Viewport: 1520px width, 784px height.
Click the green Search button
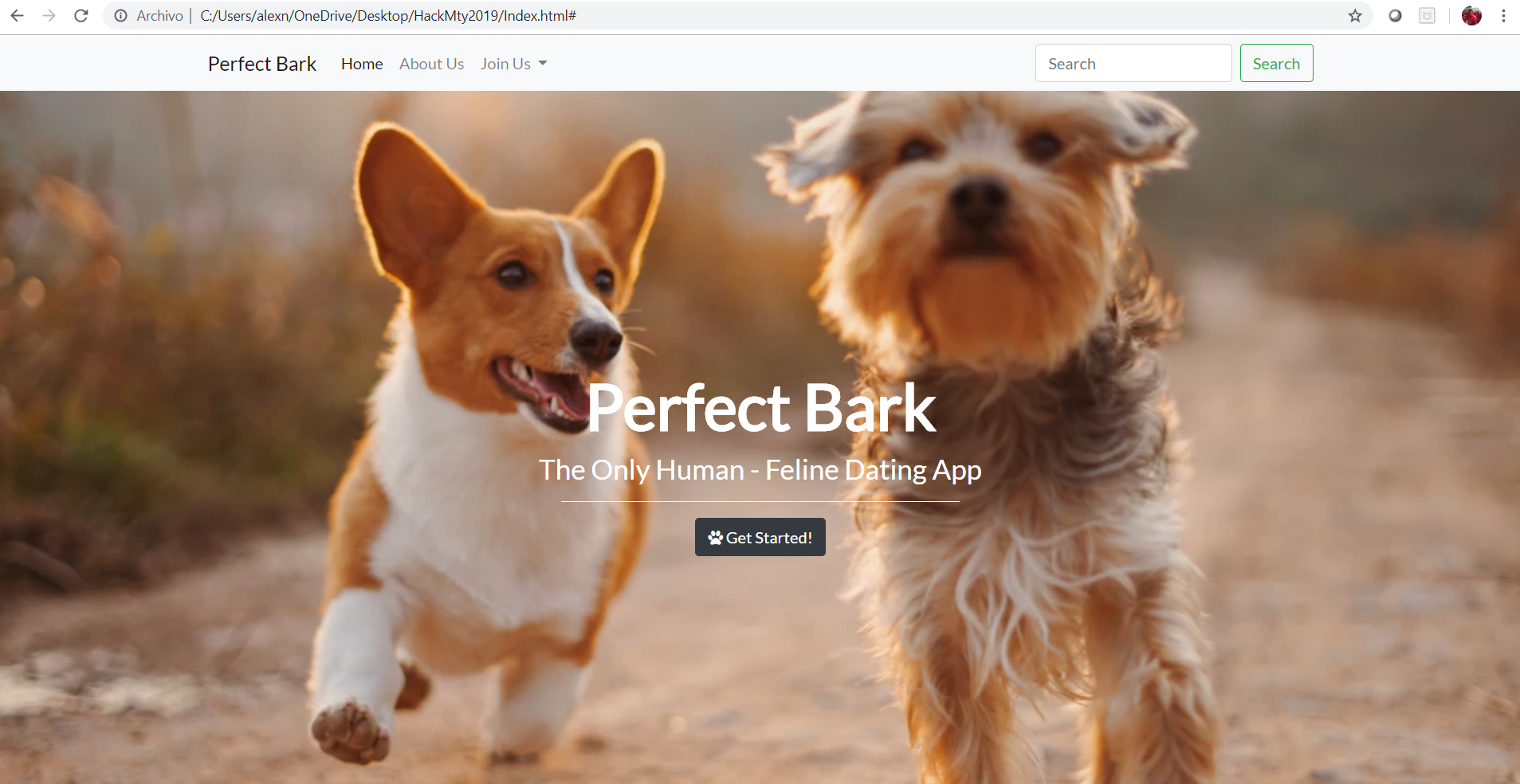coord(1276,63)
